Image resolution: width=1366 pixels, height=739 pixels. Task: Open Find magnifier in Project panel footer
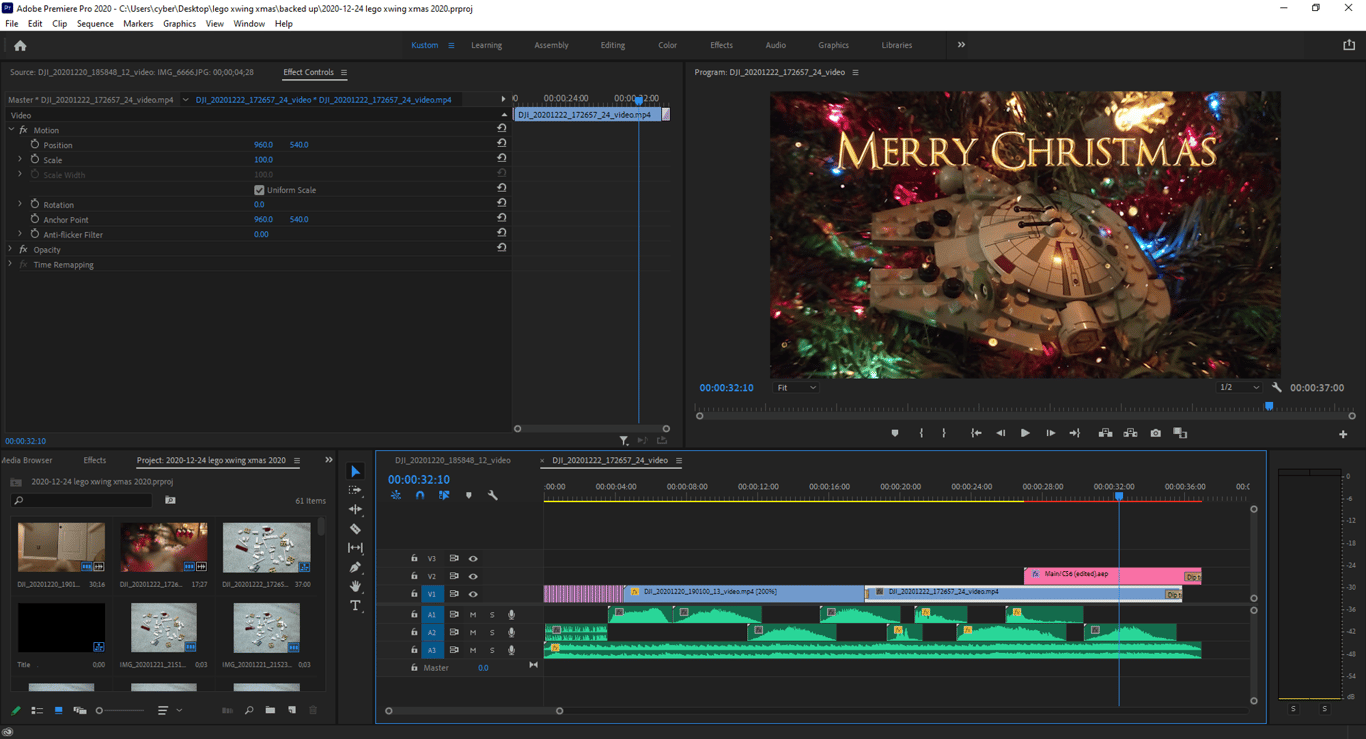pyautogui.click(x=249, y=710)
